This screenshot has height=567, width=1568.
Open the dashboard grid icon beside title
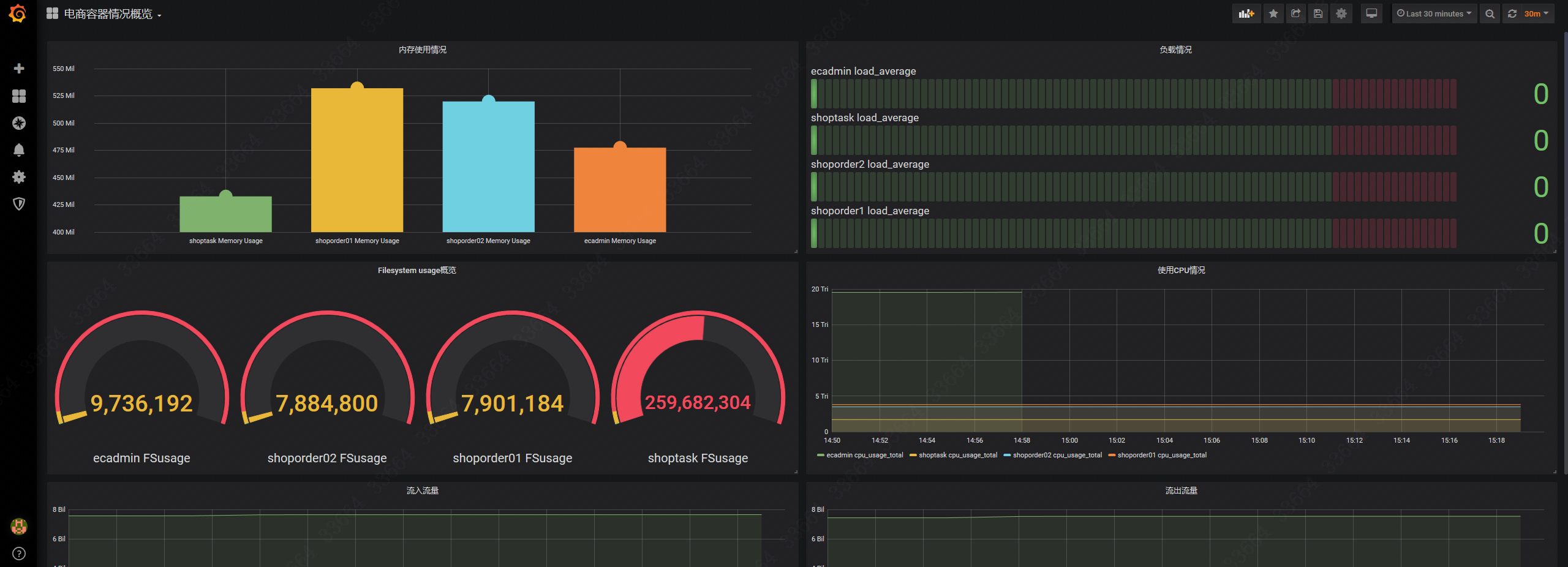click(53, 13)
